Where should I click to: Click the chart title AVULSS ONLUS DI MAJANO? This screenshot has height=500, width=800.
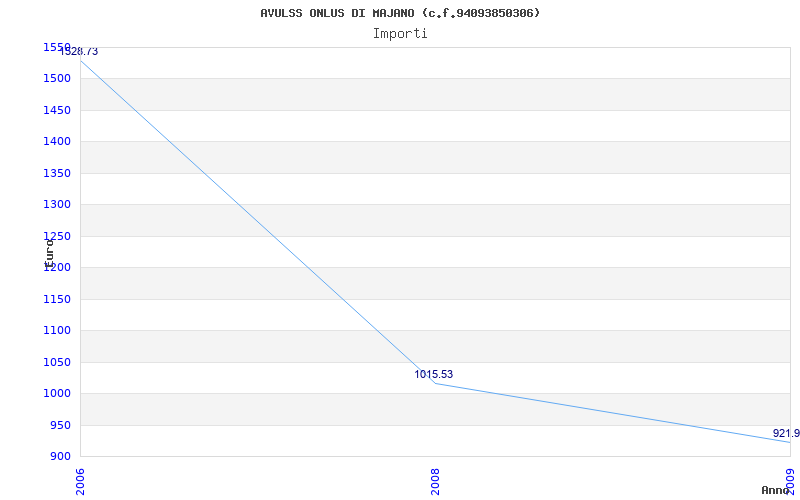400,13
